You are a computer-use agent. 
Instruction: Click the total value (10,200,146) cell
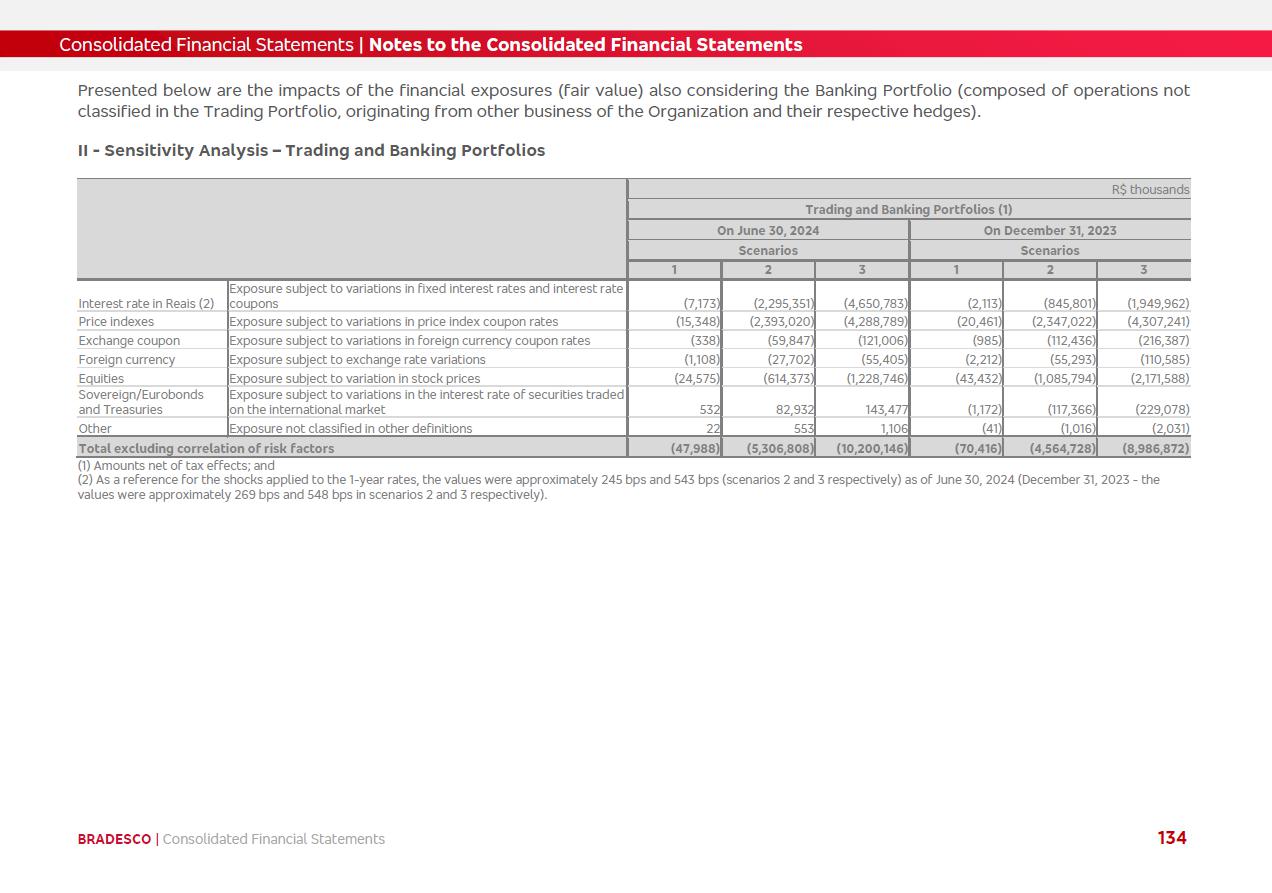click(871, 449)
